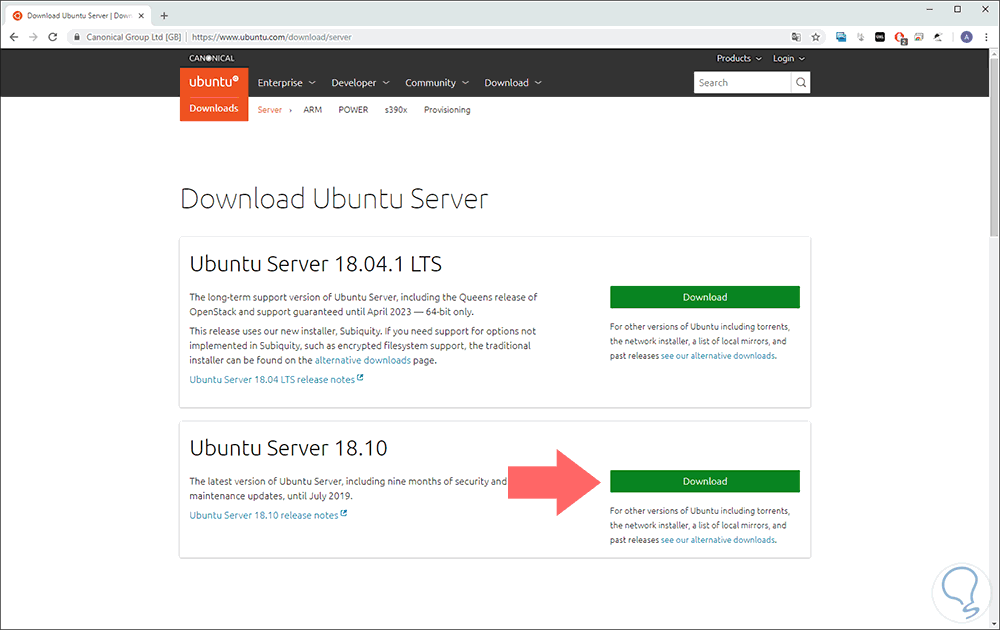Click the black square extension icon
This screenshot has width=1000, height=630.
tap(880, 37)
